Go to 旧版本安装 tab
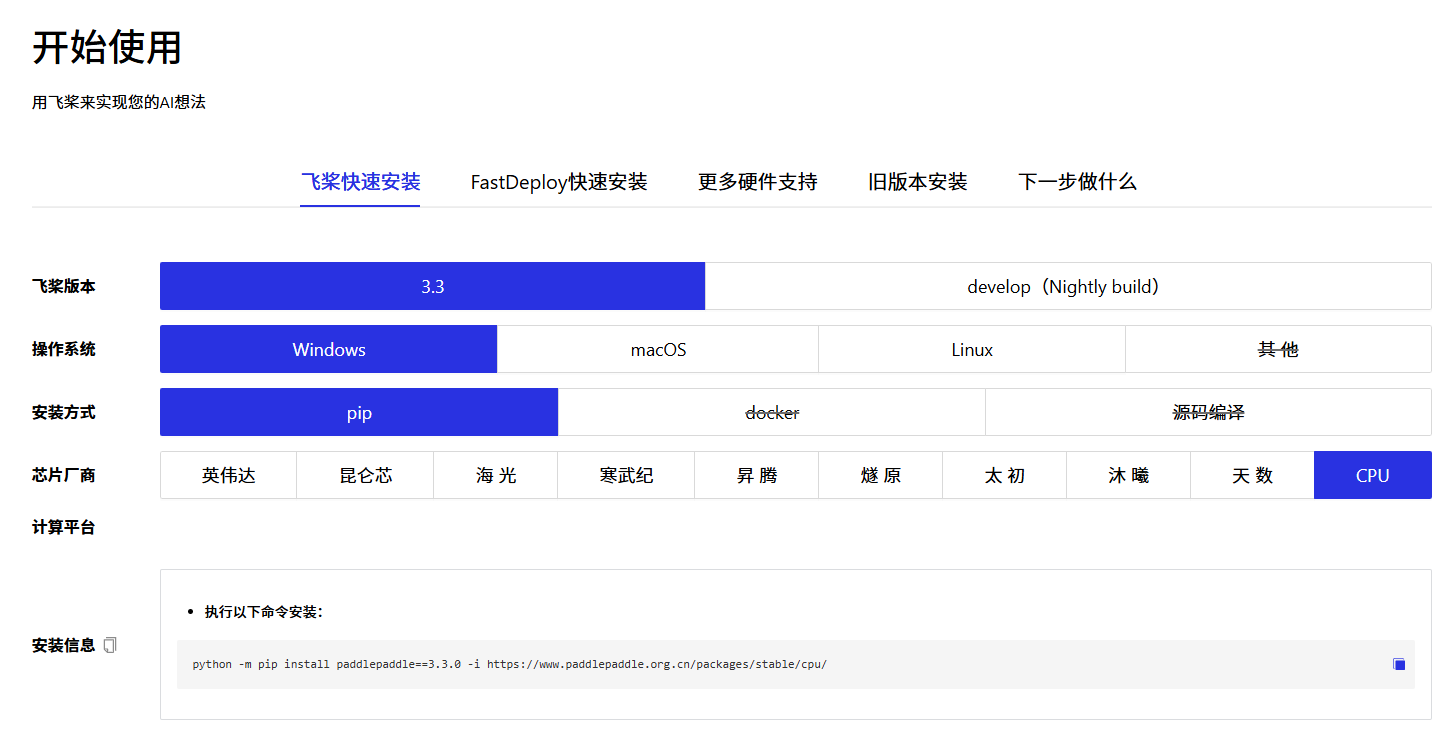The image size is (1445, 743). [x=917, y=182]
